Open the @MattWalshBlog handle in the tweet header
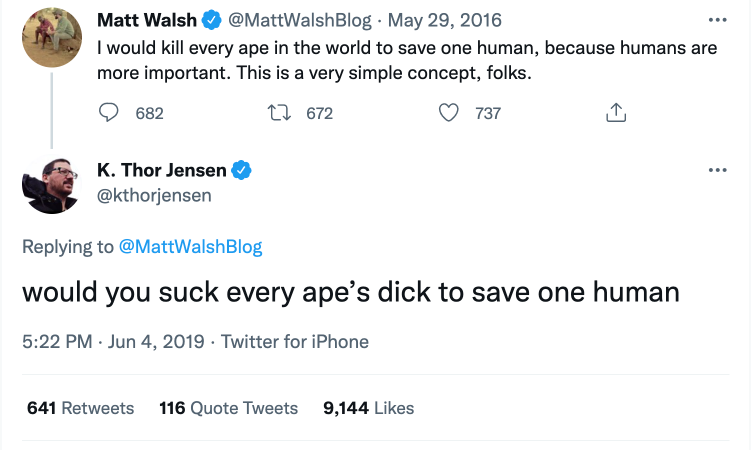 click(x=299, y=20)
